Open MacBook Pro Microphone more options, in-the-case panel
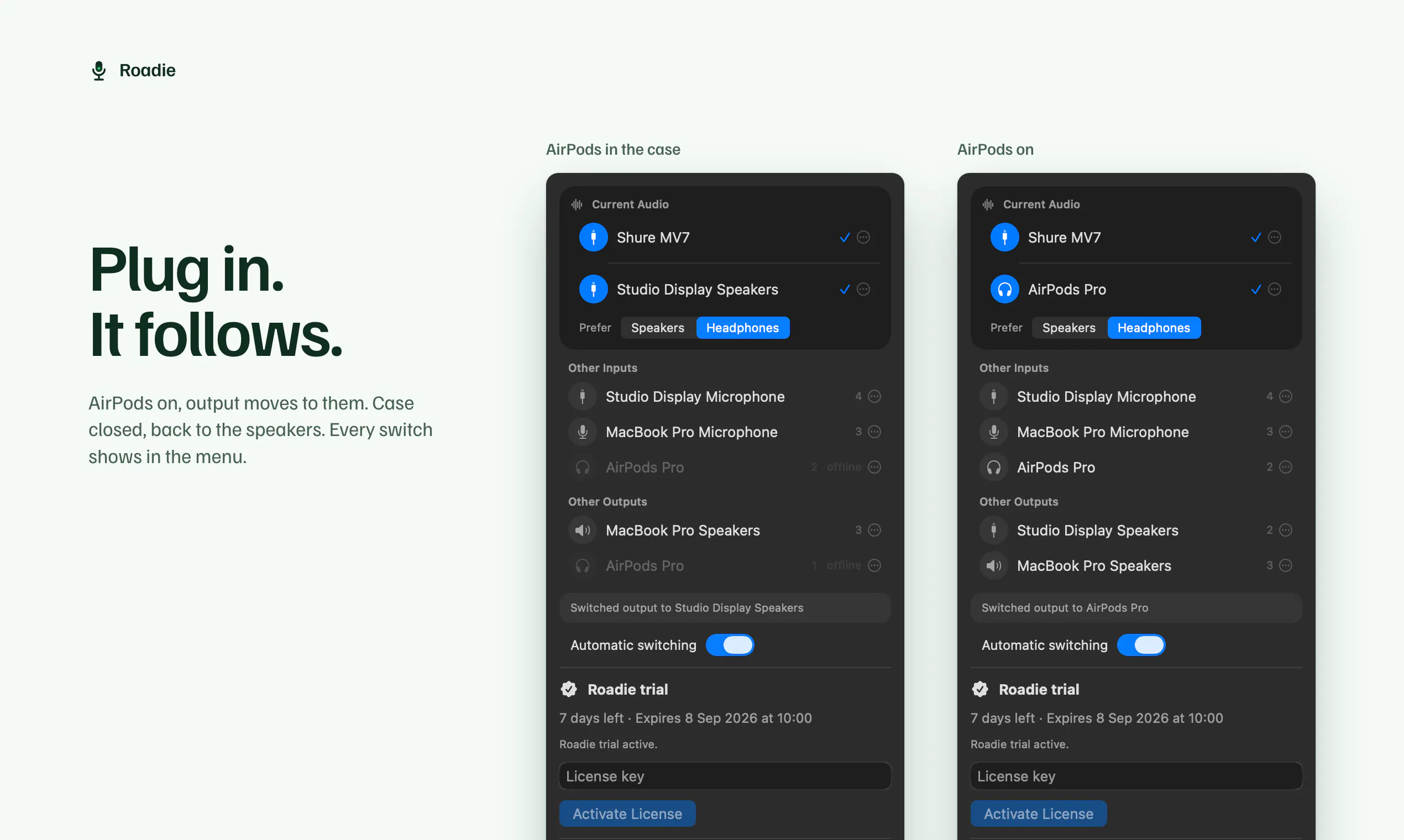Viewport: 1404px width, 840px height. [x=874, y=432]
